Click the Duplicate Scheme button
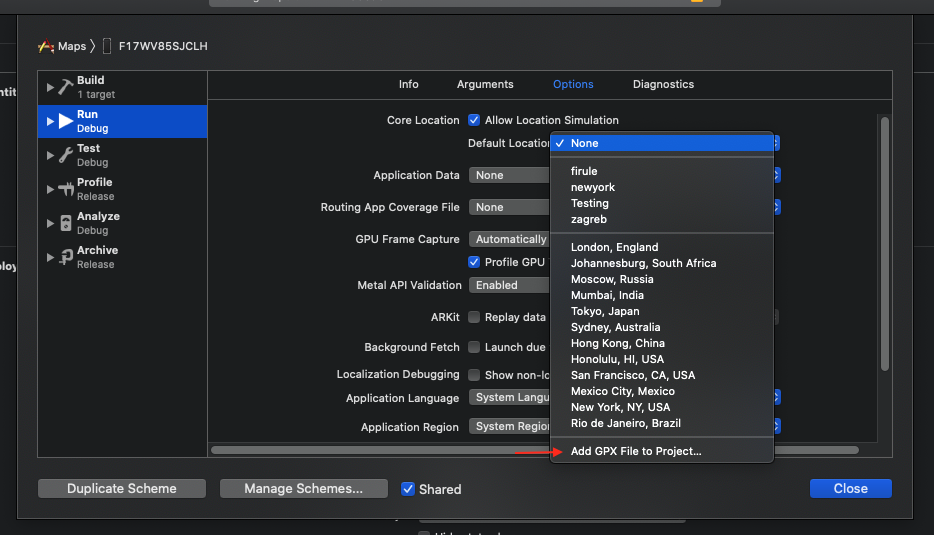Image resolution: width=934 pixels, height=535 pixels. pyautogui.click(x=122, y=489)
